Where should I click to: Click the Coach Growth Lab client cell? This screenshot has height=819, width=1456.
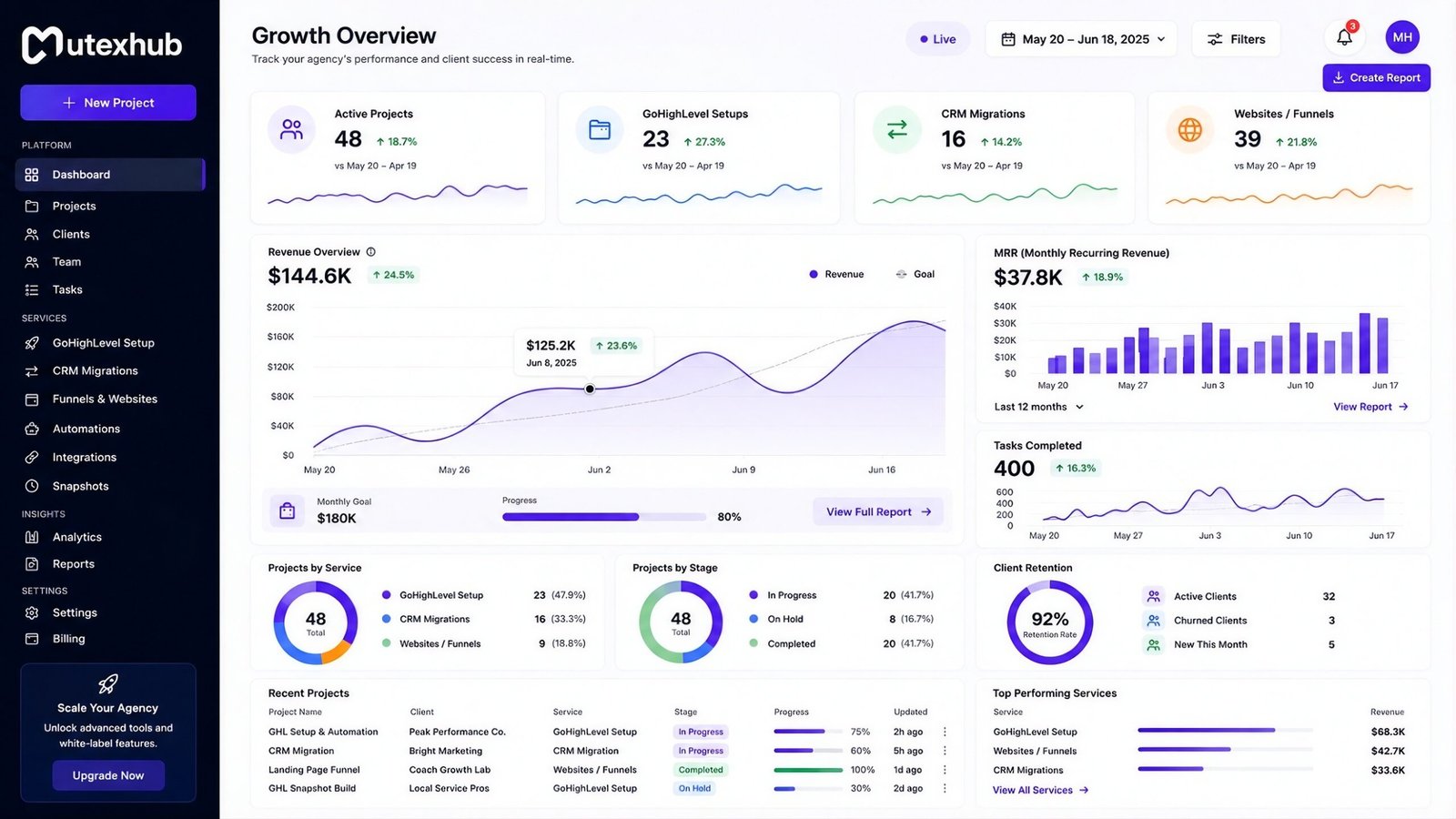click(x=450, y=770)
